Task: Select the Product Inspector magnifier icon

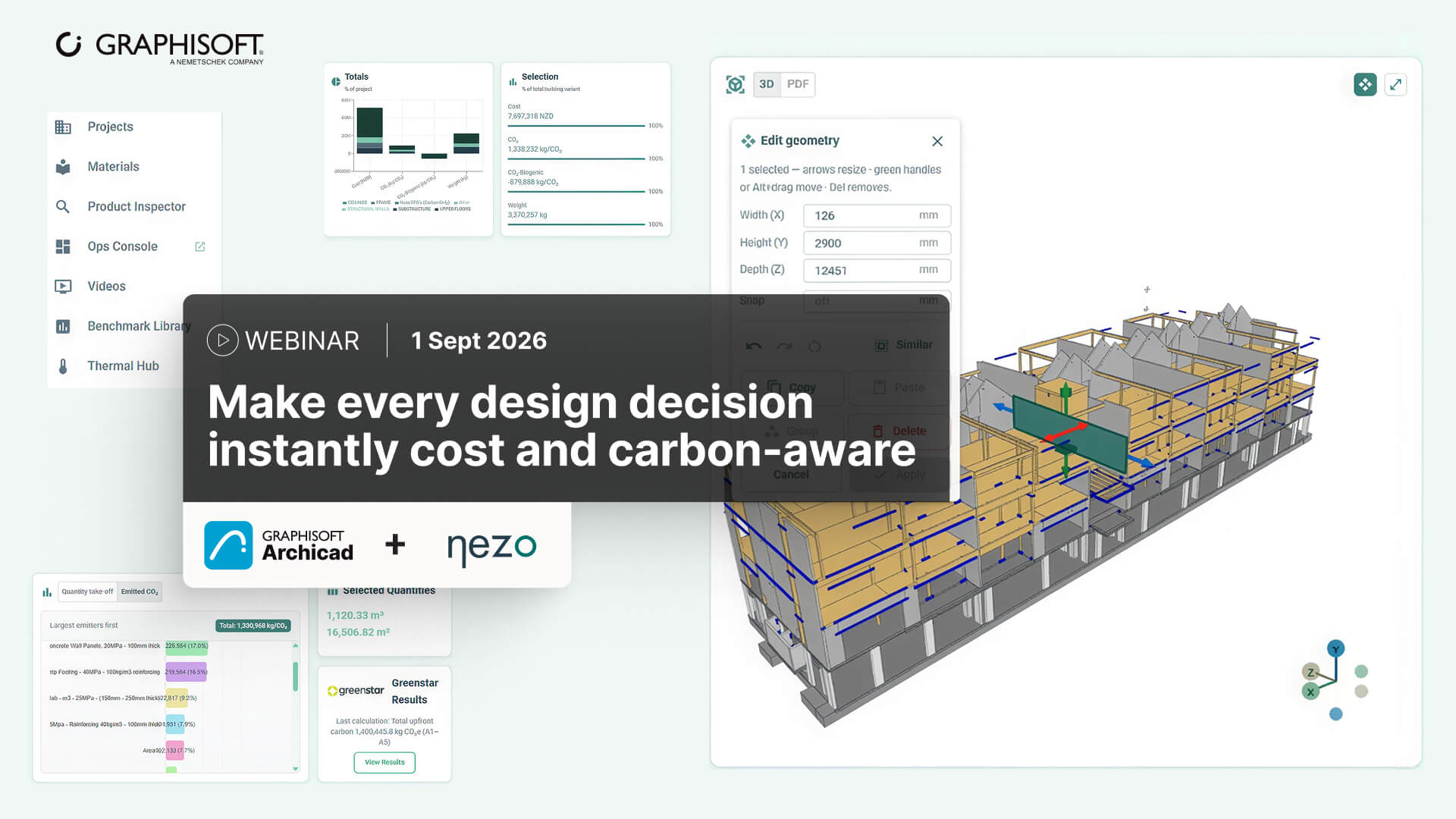Action: 63,206
